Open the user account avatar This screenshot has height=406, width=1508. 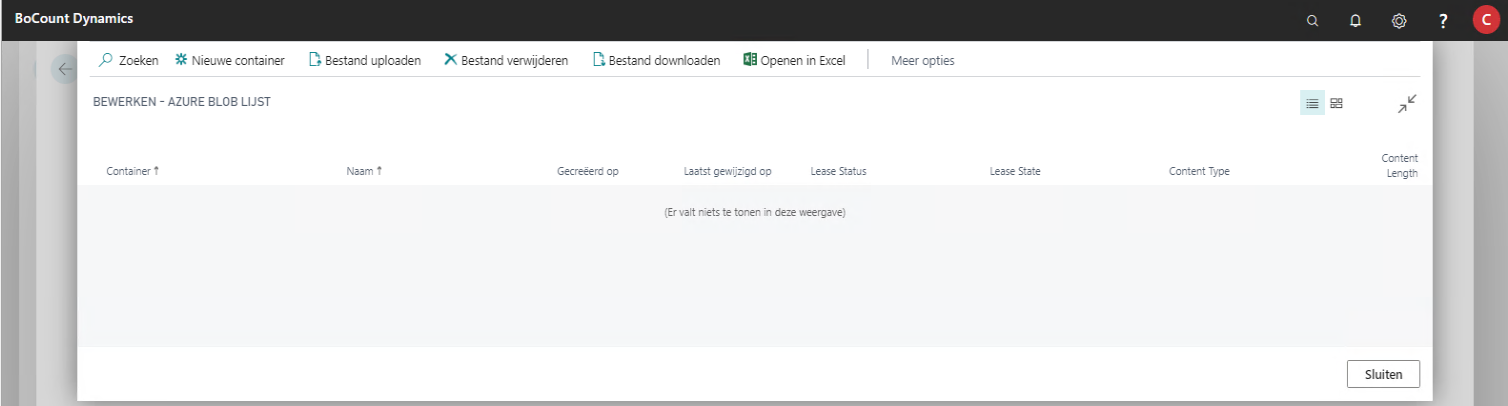pos(1486,20)
